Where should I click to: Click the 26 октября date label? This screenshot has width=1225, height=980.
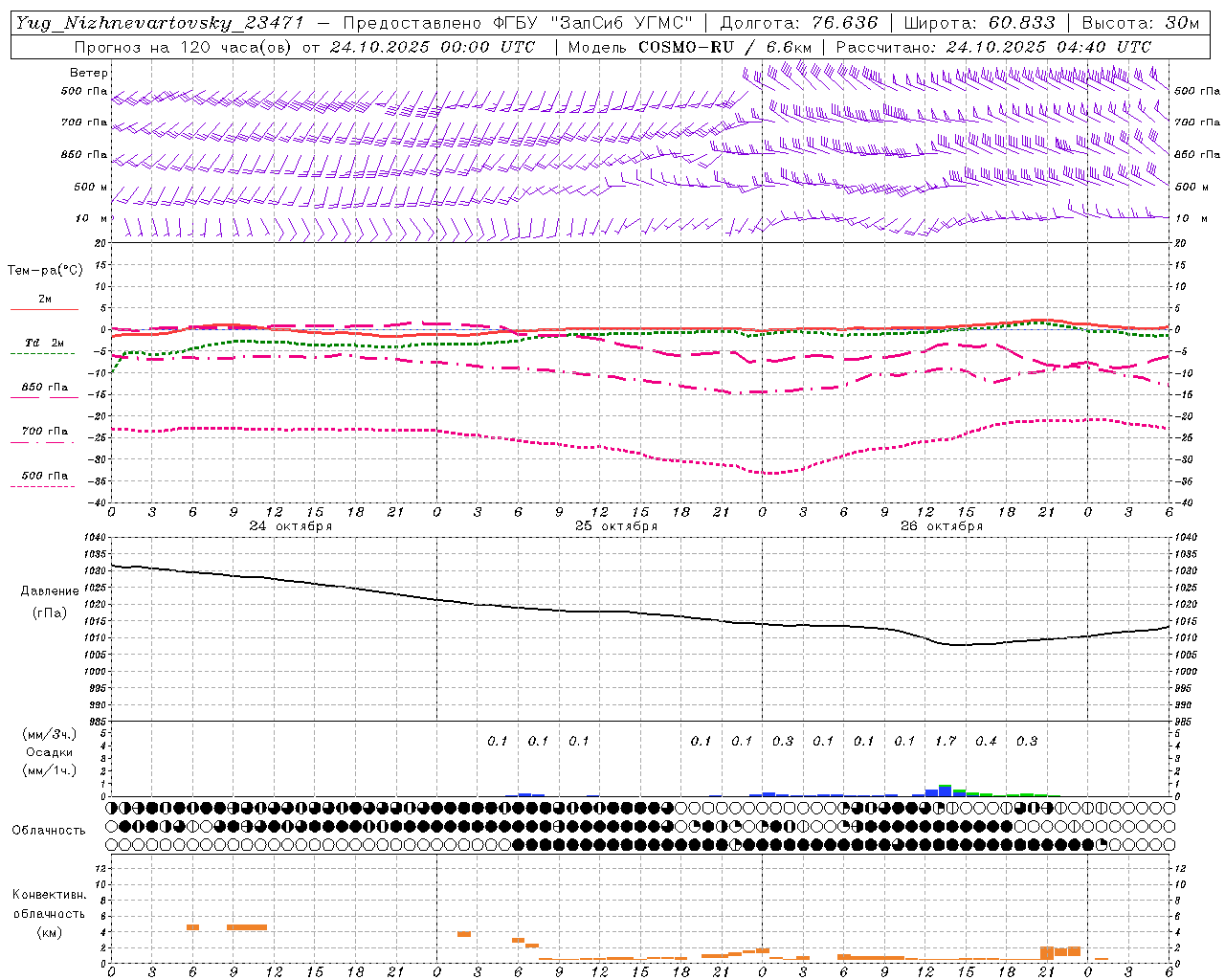point(942,526)
